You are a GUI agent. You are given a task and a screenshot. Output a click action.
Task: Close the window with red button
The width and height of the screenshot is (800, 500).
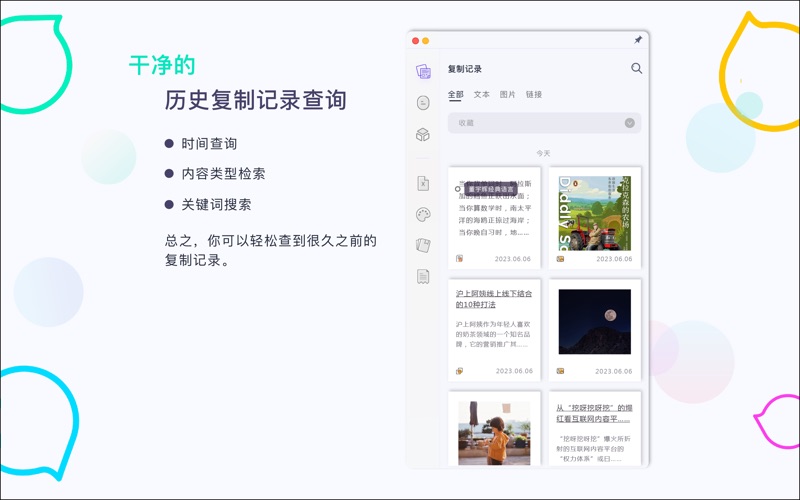click(415, 41)
